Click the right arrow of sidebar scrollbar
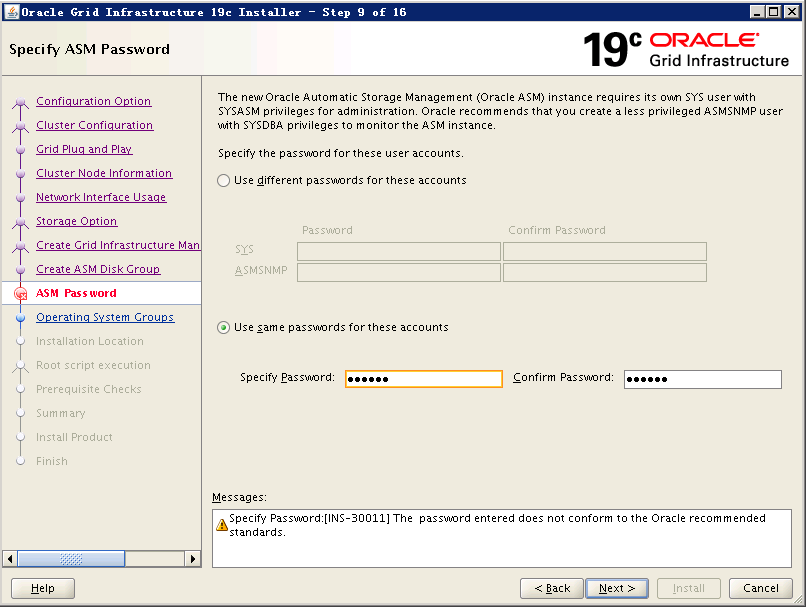 pyautogui.click(x=192, y=559)
